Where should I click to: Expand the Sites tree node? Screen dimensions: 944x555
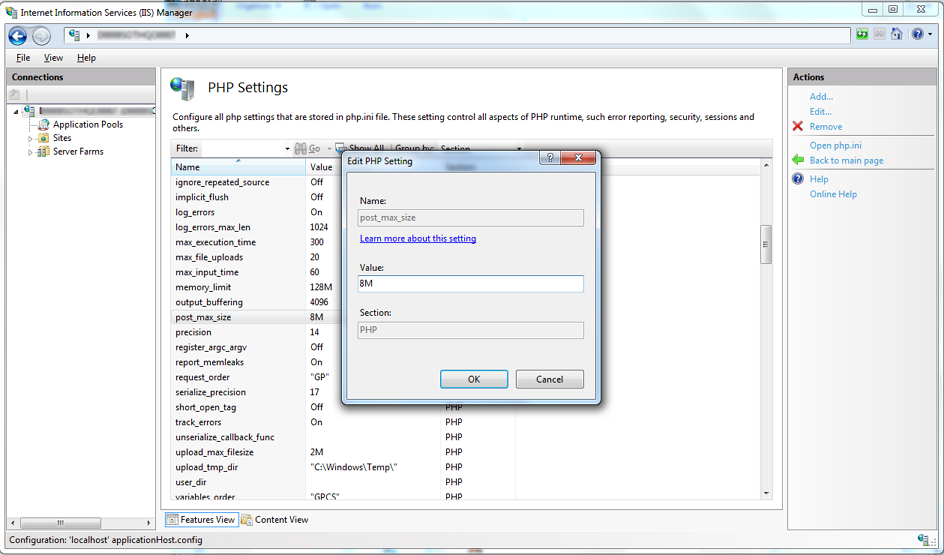(x=30, y=138)
